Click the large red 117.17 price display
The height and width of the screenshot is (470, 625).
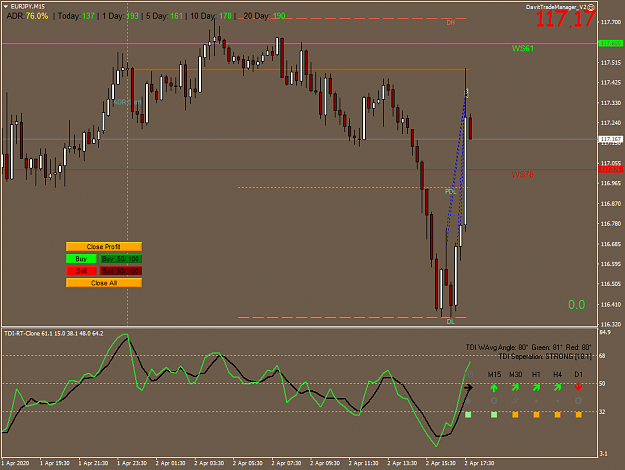click(566, 19)
